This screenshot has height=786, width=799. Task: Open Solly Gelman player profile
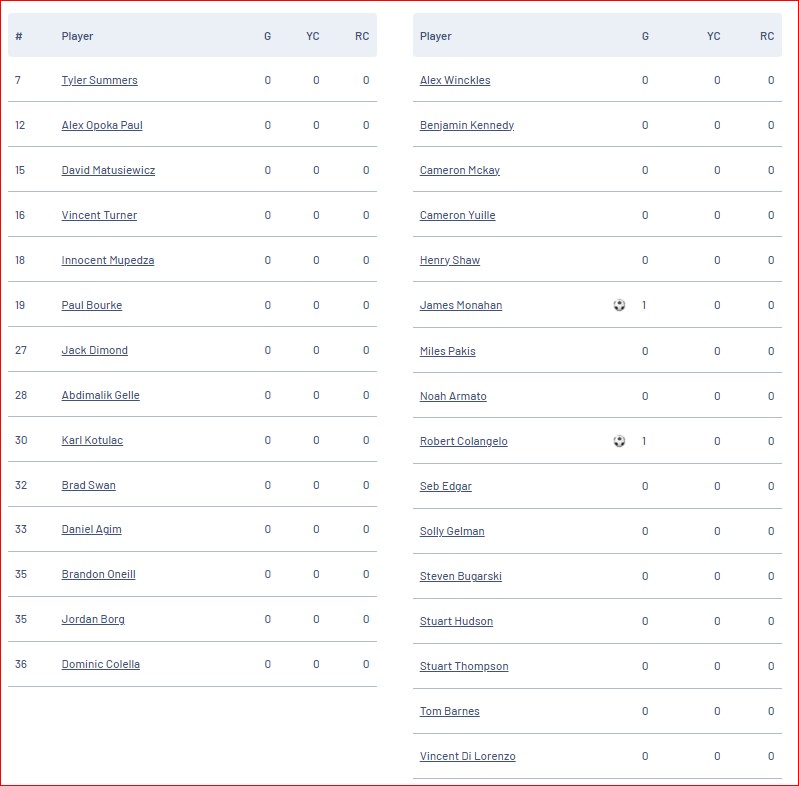452,531
